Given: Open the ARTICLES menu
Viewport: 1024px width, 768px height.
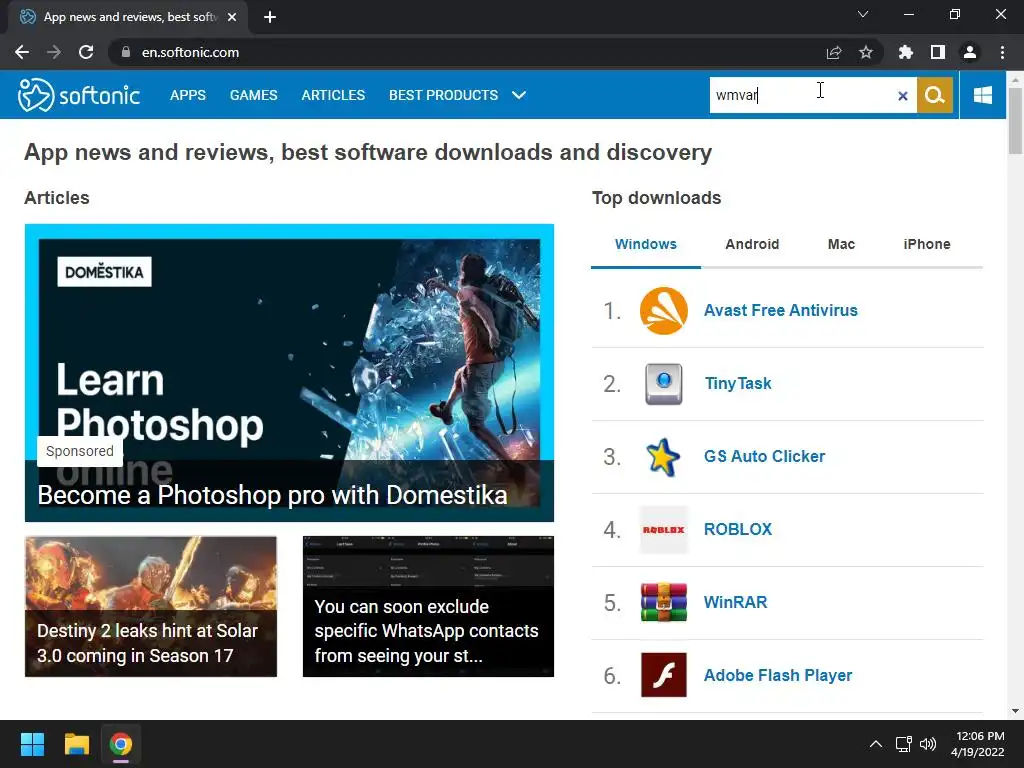Looking at the screenshot, I should coord(333,95).
